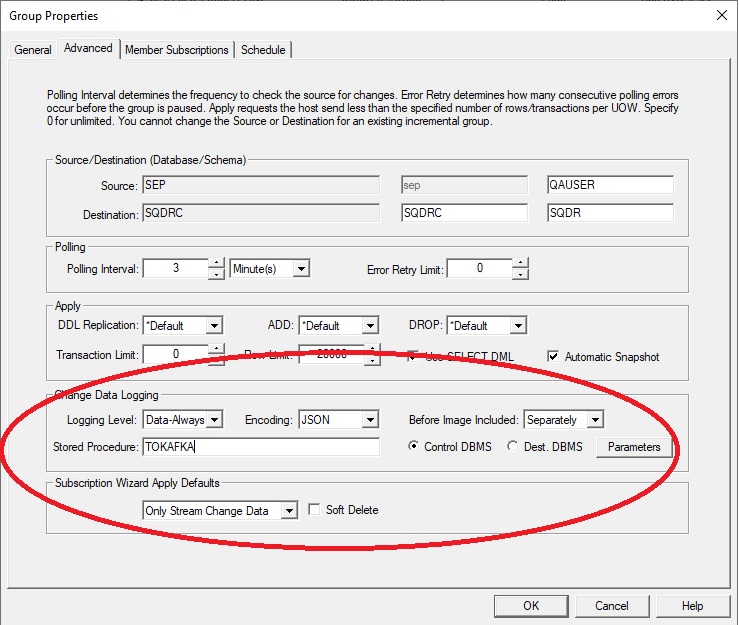The height and width of the screenshot is (625, 739).
Task: Expand the Only Stream Change Data dropdown
Action: pyautogui.click(x=288, y=511)
